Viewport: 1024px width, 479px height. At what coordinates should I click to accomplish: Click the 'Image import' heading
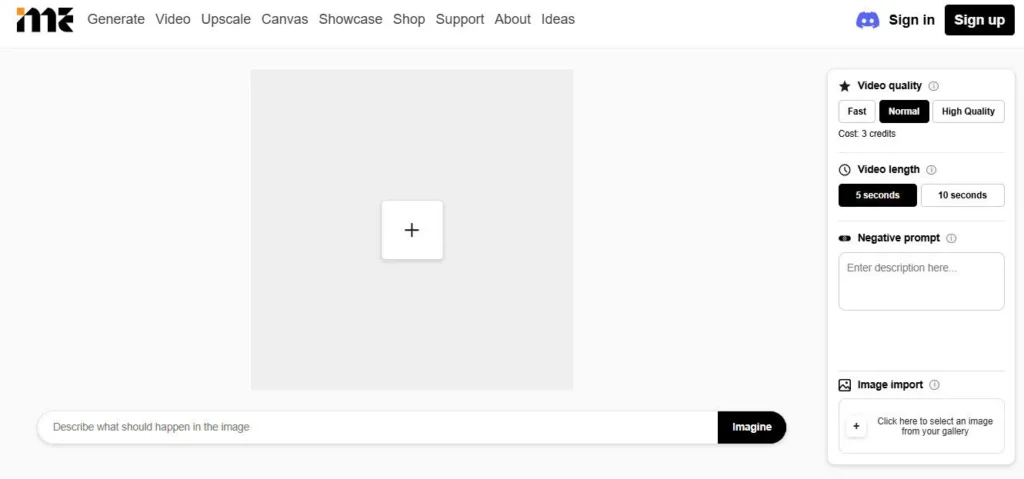(890, 385)
